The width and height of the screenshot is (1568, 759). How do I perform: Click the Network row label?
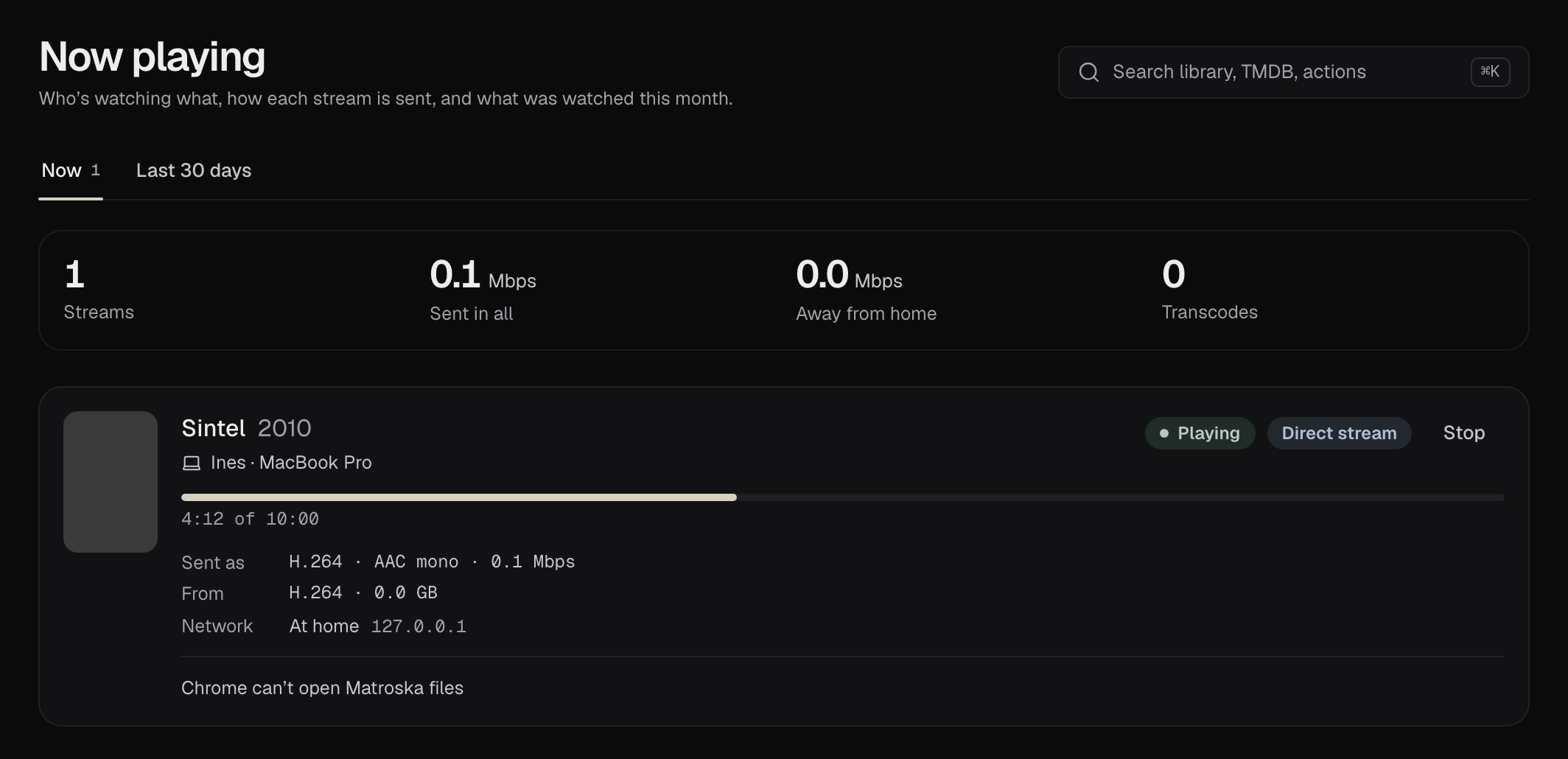coord(217,626)
